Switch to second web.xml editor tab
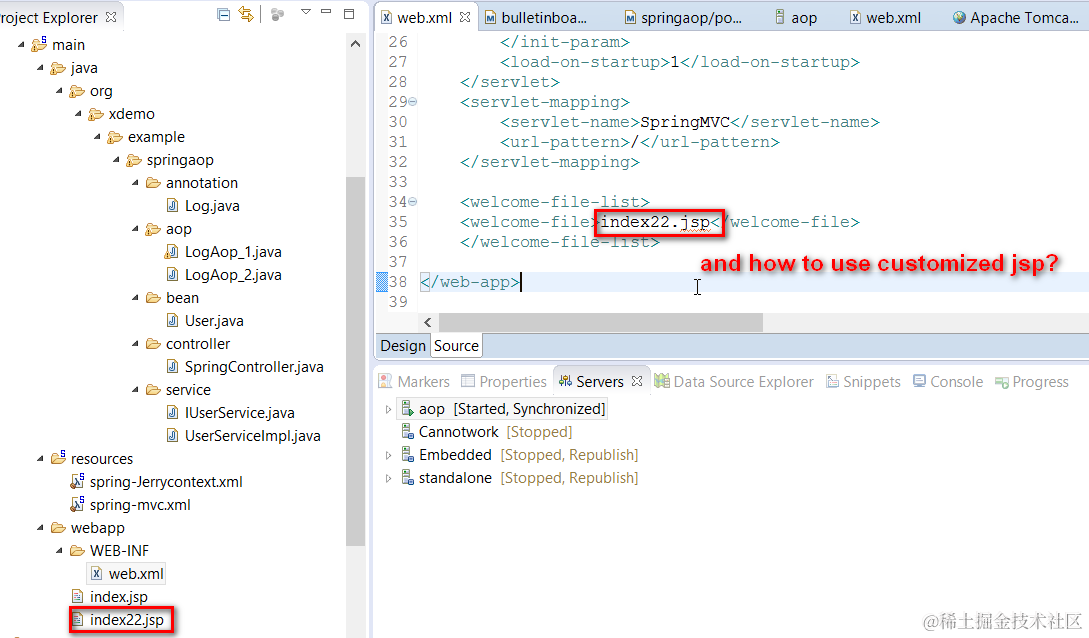Image resolution: width=1089 pixels, height=638 pixels. (886, 18)
